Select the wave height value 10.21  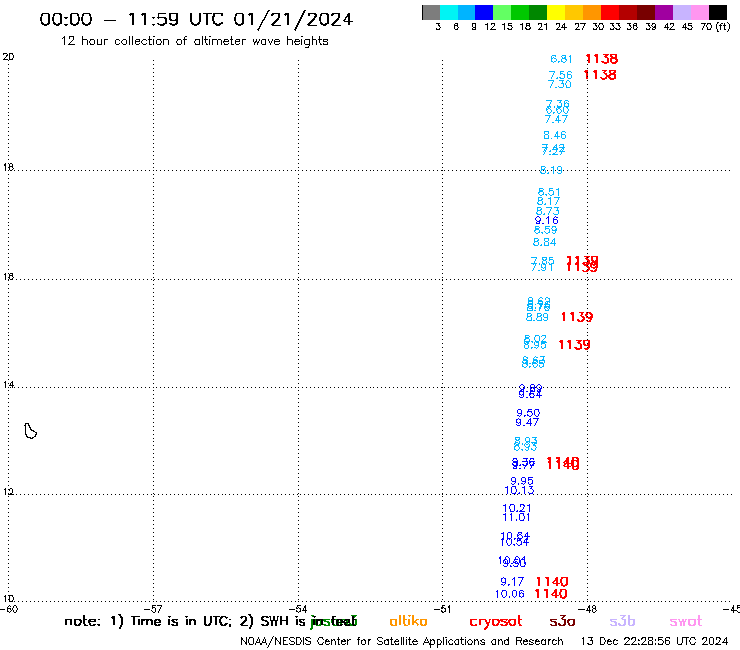517,508
